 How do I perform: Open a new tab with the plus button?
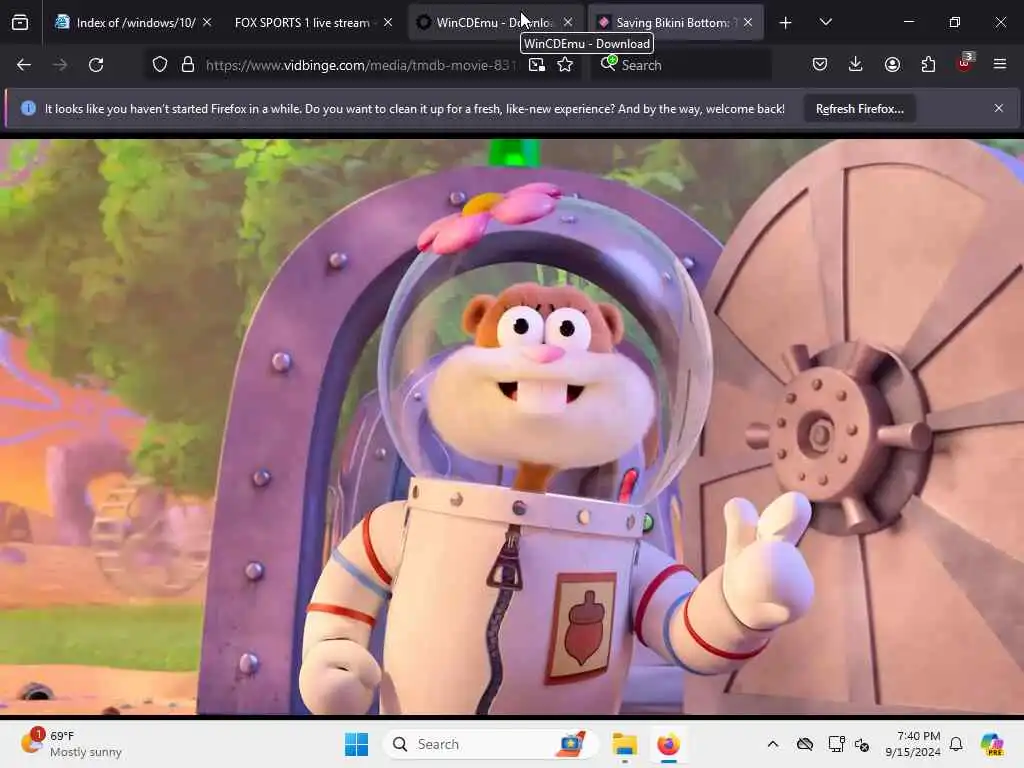coord(786,23)
